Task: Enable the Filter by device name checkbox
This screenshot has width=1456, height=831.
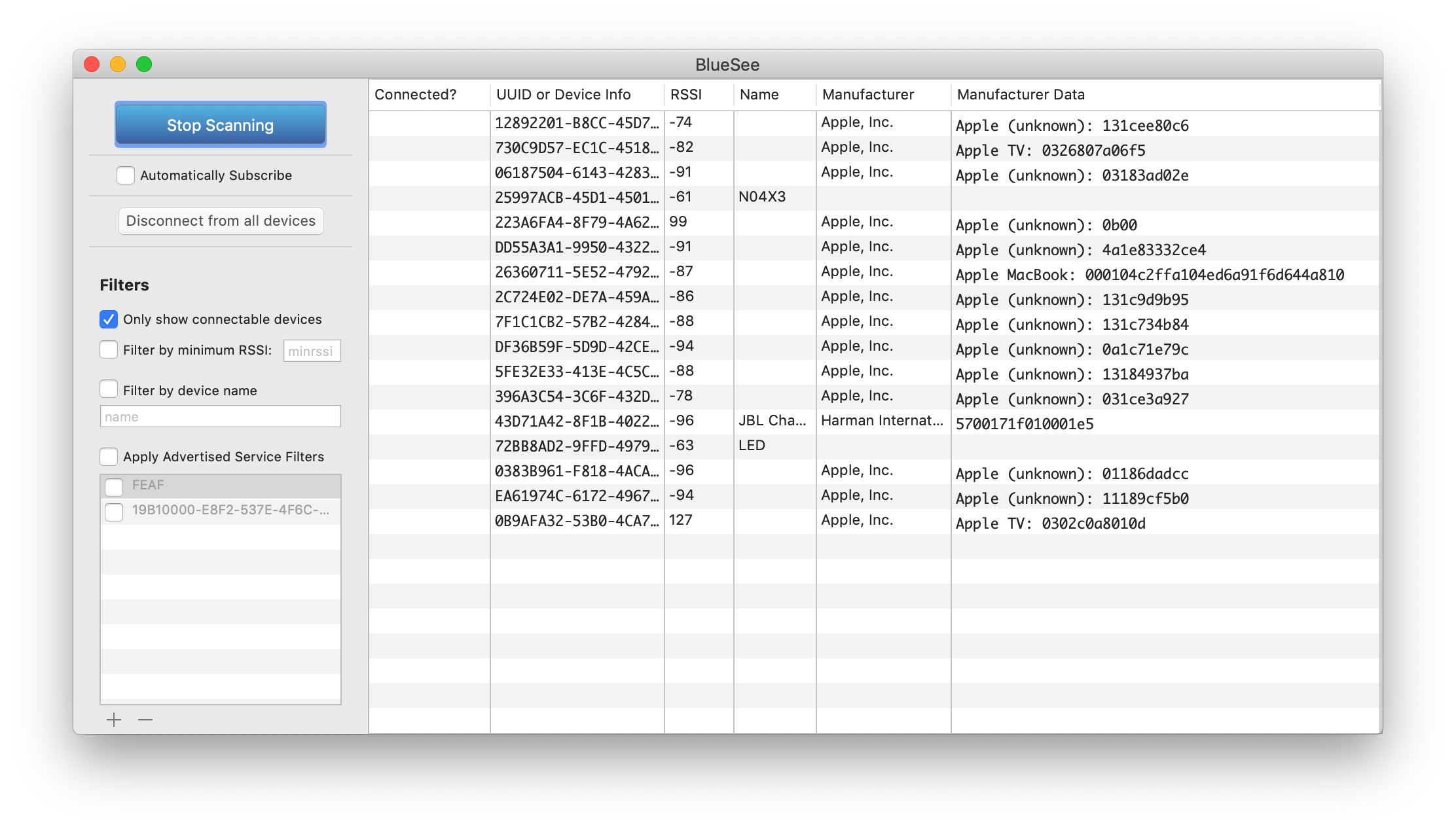Action: 109,390
